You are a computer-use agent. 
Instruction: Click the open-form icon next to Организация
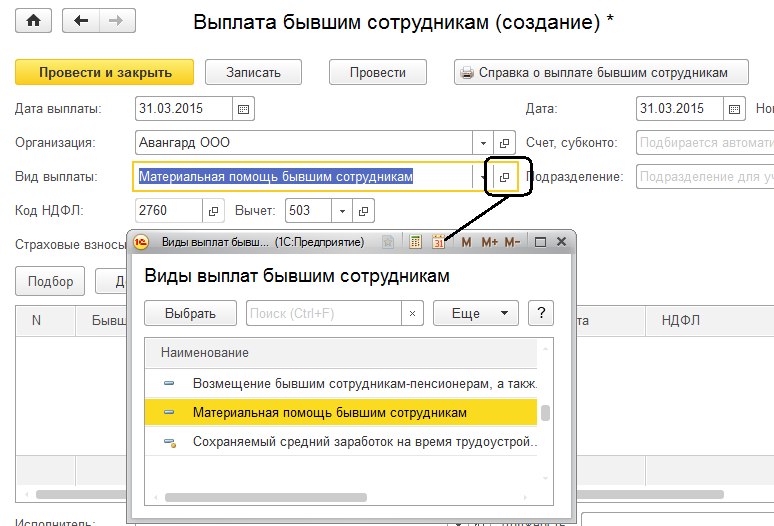click(x=505, y=143)
